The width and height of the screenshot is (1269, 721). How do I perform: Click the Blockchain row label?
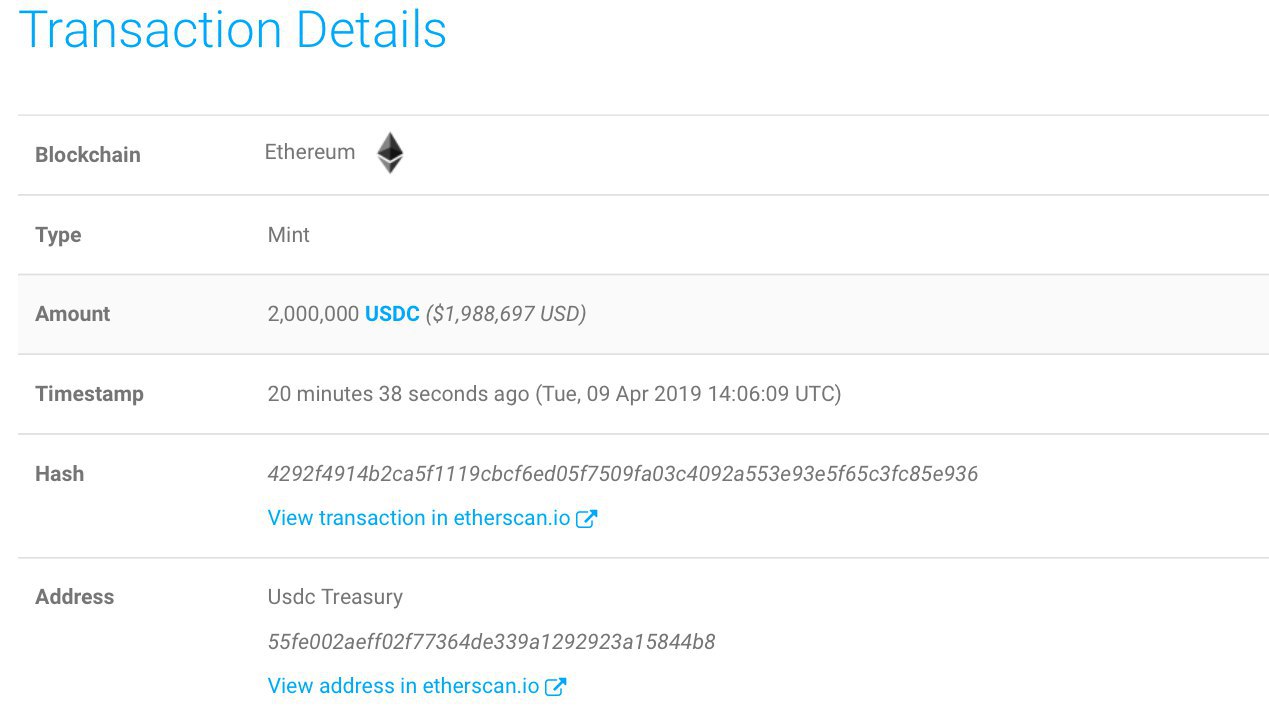pos(88,155)
